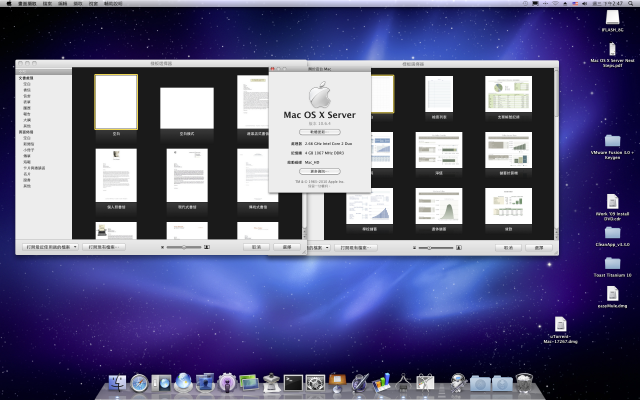640x400 pixels.
Task: Open System Preferences gear icon in Dock
Action: click(x=315, y=383)
